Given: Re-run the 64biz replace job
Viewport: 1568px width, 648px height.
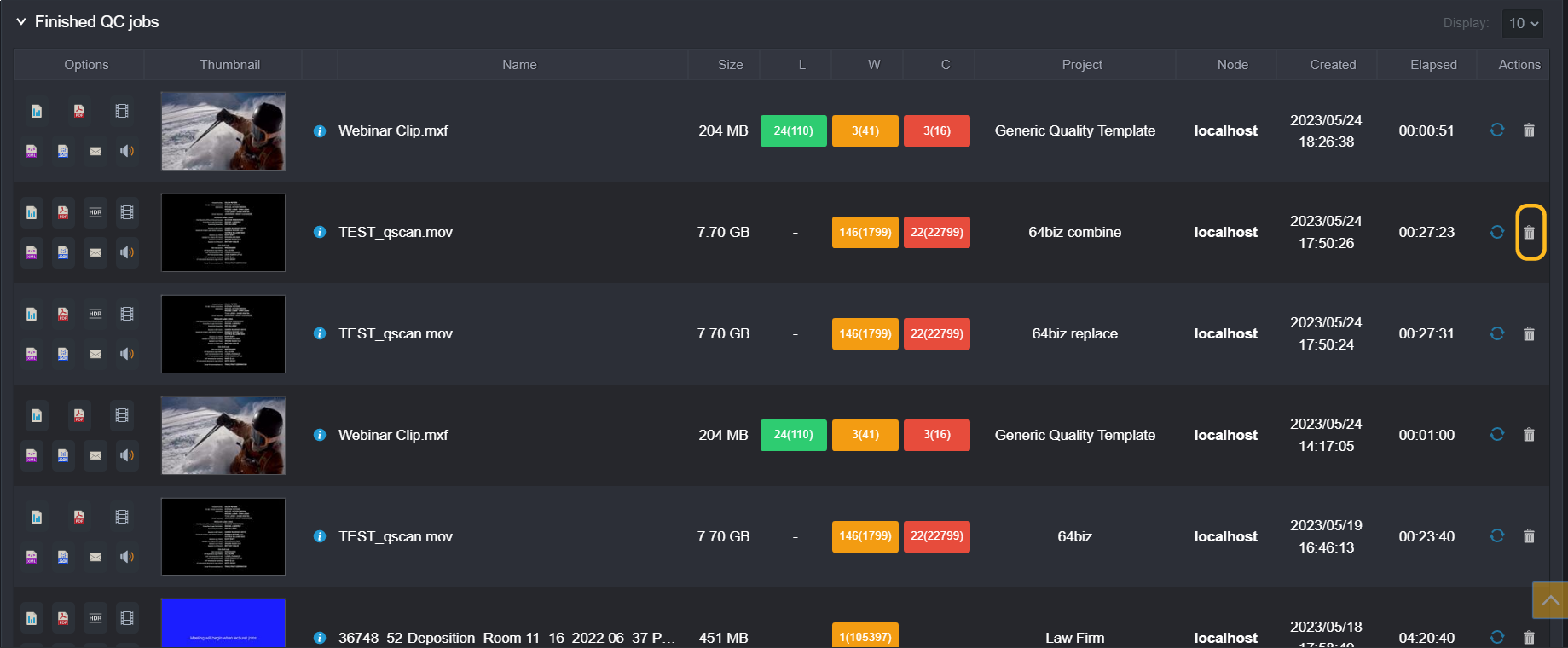Looking at the screenshot, I should [x=1496, y=333].
